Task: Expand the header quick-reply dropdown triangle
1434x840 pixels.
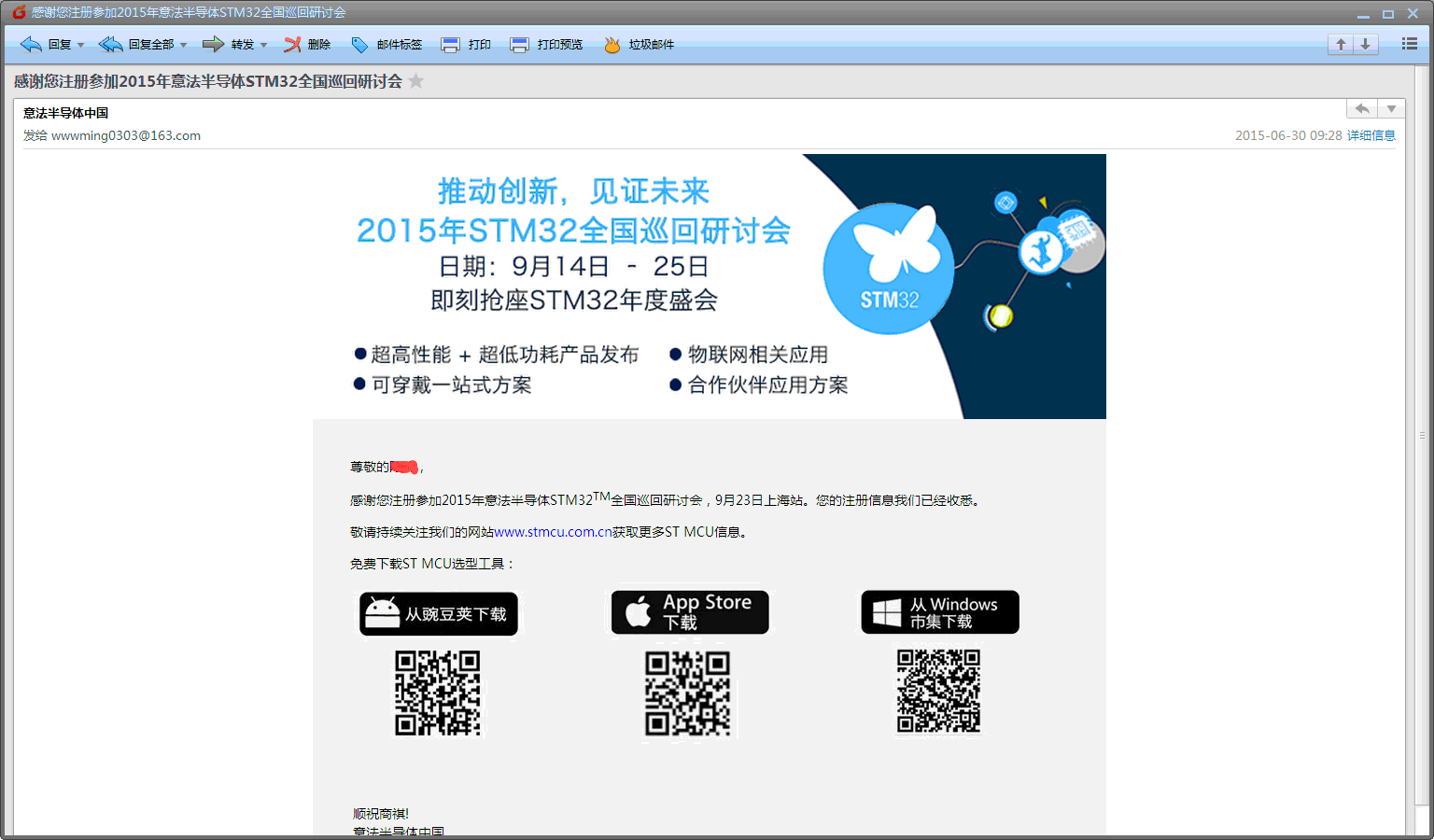Action: (x=1391, y=109)
